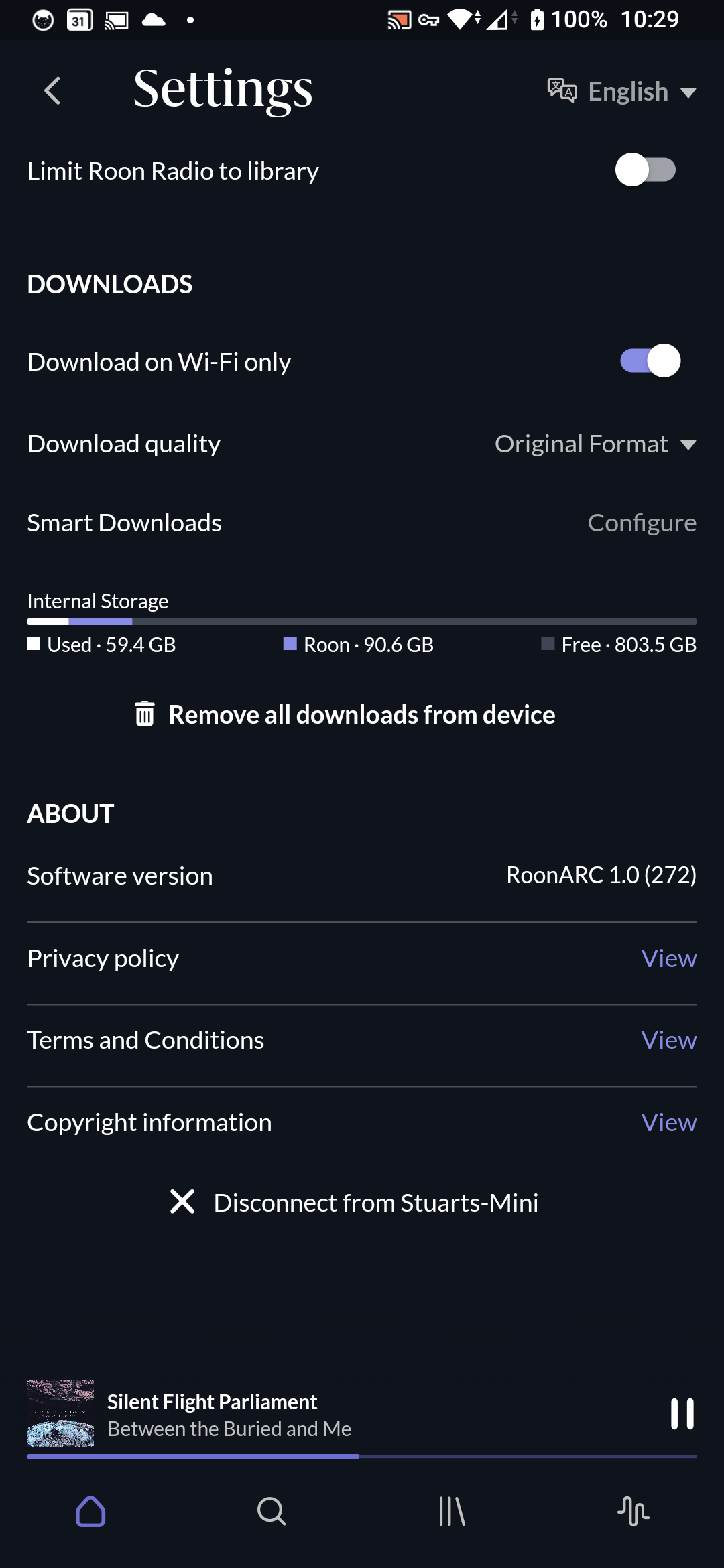View the Privacy policy

click(x=669, y=958)
